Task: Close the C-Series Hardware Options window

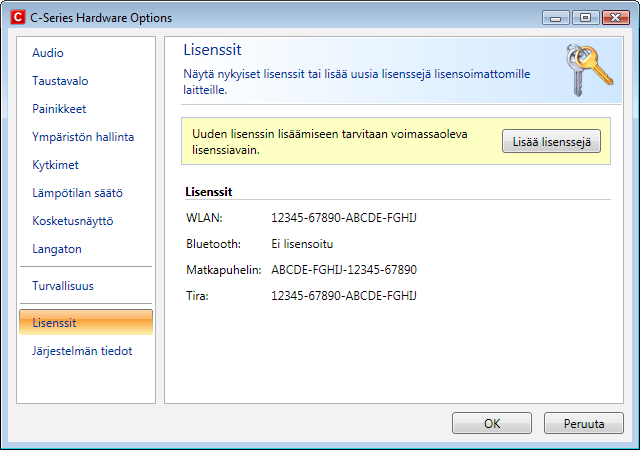Action: click(x=616, y=18)
